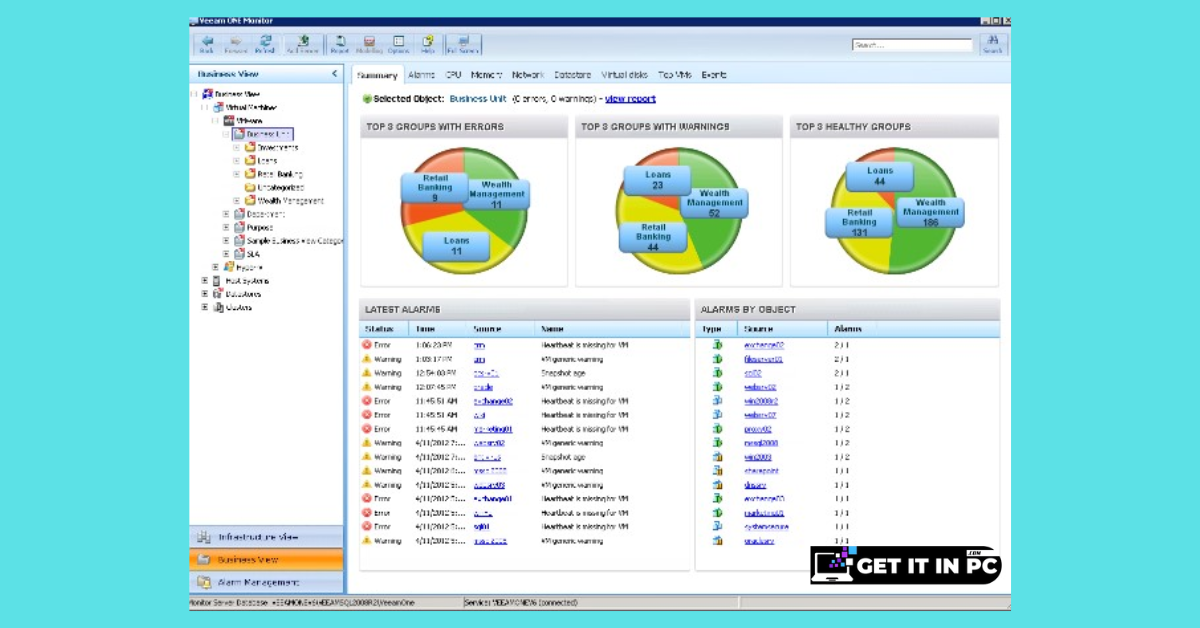Click first 'Snapshot age' alarm name

564,372
